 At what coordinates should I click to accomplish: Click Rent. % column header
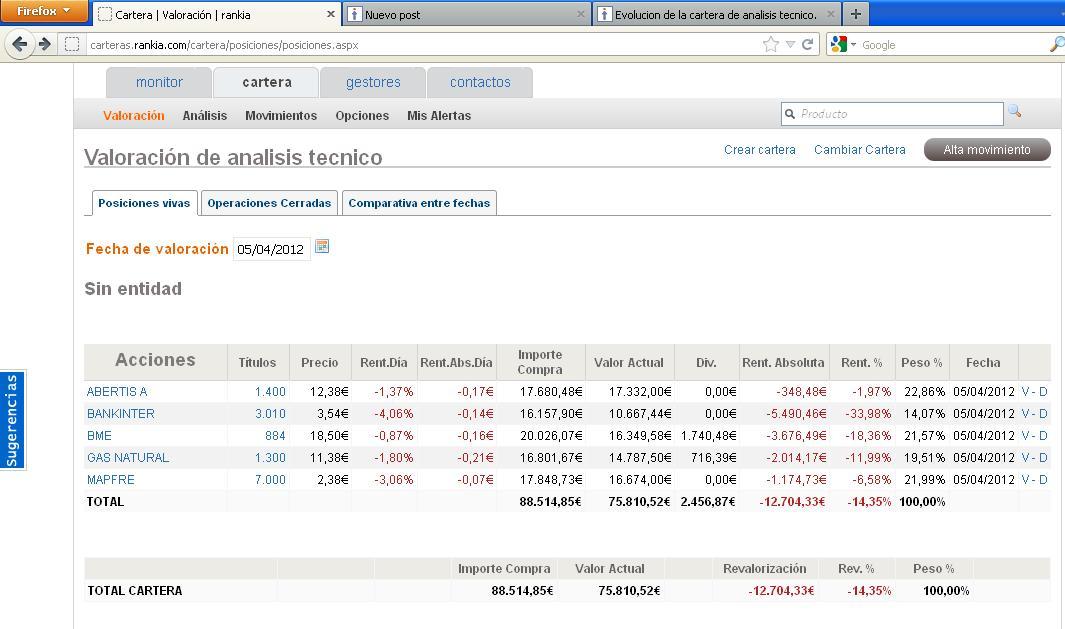coord(861,363)
